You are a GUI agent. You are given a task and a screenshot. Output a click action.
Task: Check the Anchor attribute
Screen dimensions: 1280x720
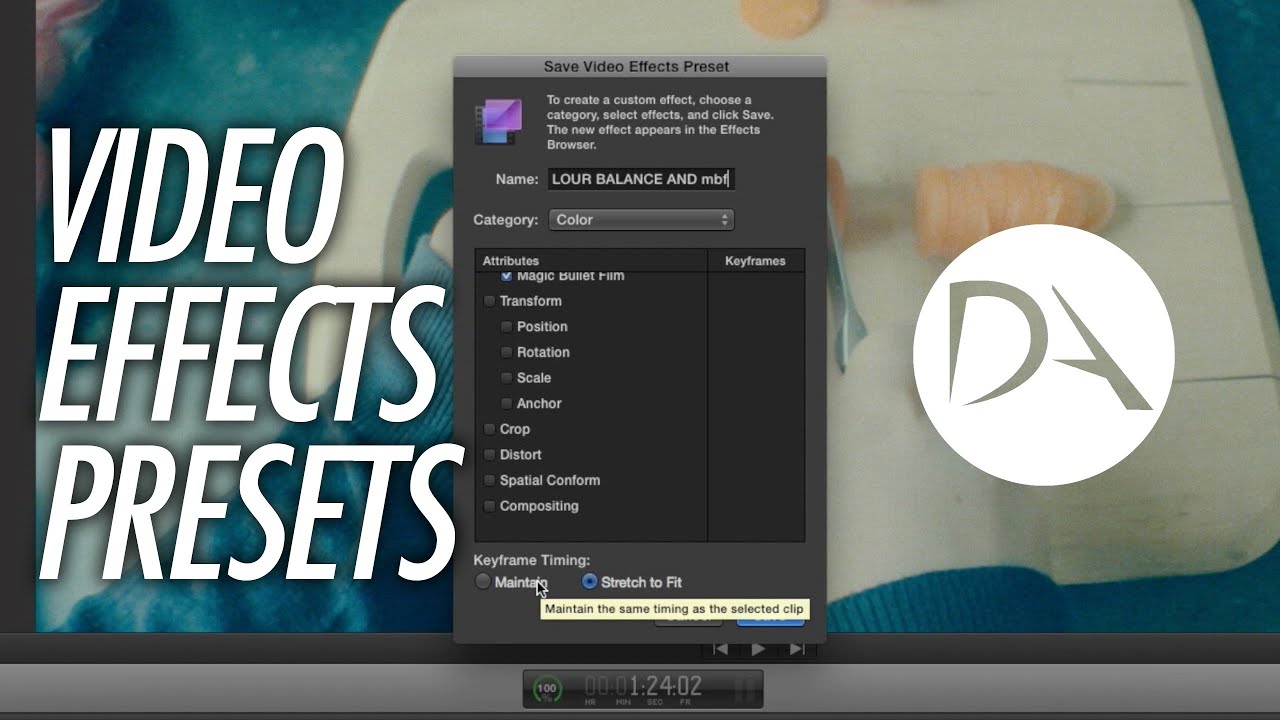coord(507,404)
